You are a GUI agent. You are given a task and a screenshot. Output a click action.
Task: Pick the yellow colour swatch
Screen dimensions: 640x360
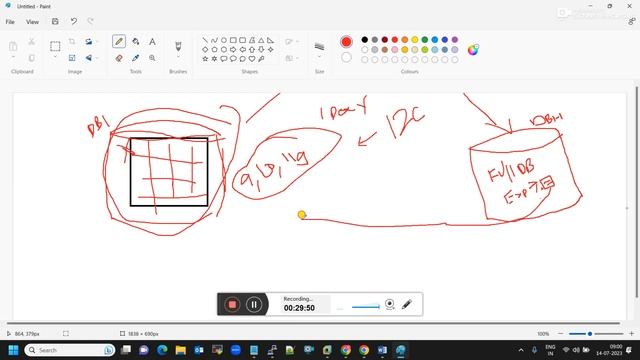[x=414, y=40]
